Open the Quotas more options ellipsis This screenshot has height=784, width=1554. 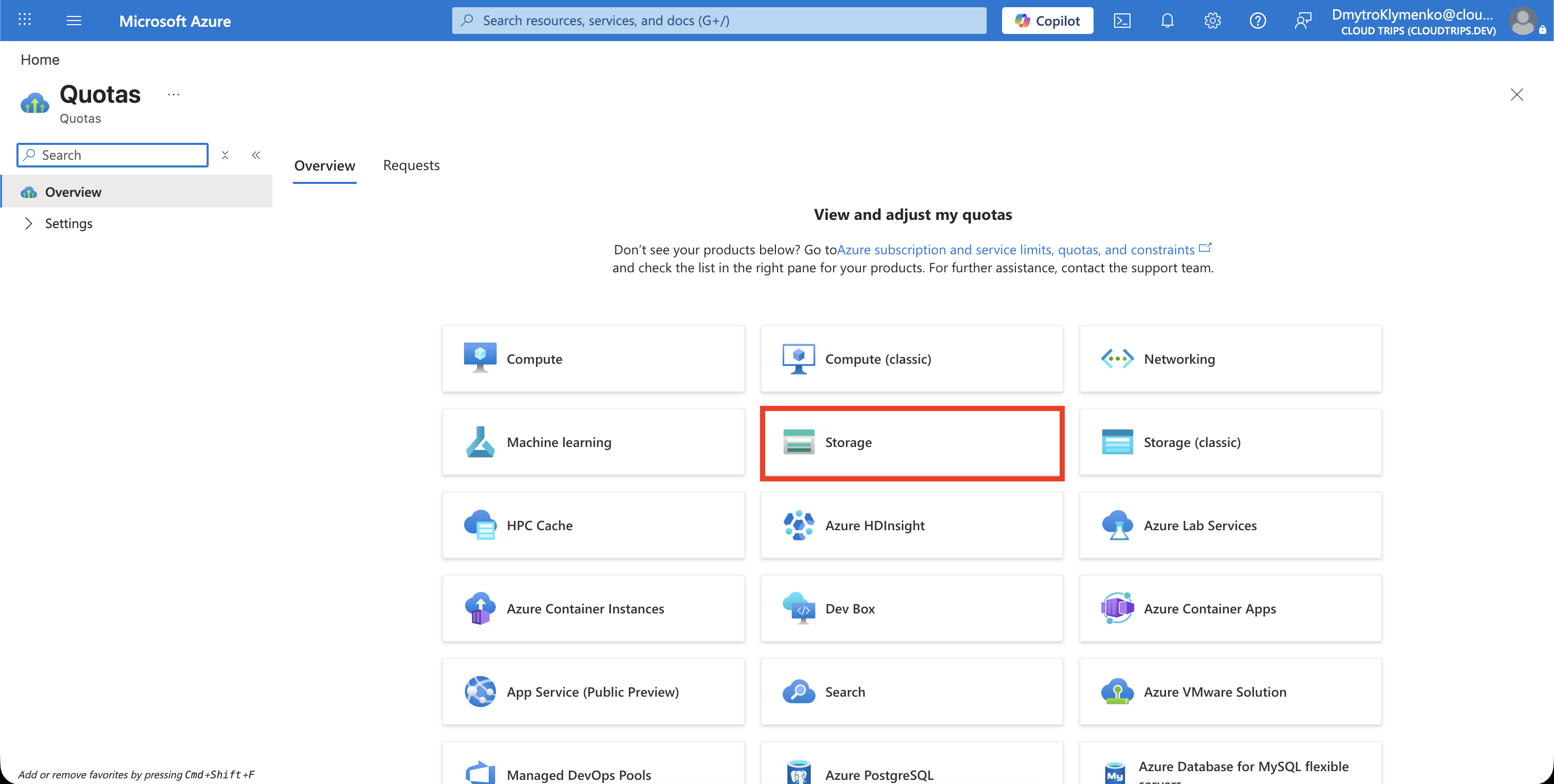[174, 95]
